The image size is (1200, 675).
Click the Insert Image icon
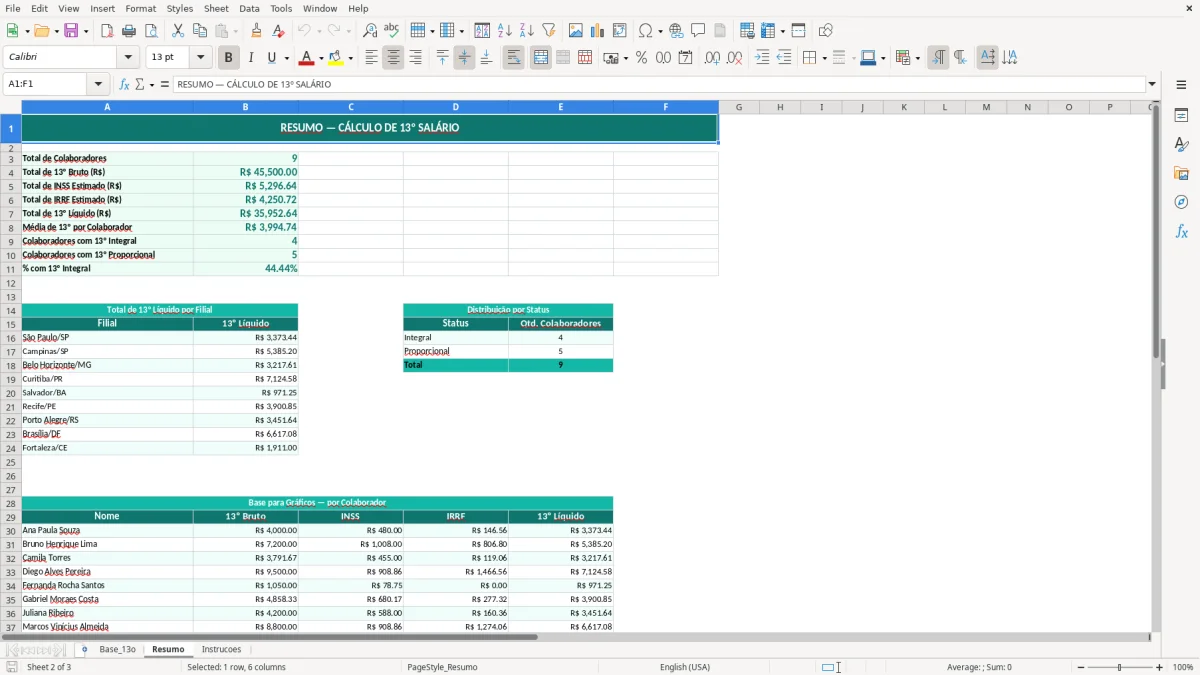click(x=575, y=31)
